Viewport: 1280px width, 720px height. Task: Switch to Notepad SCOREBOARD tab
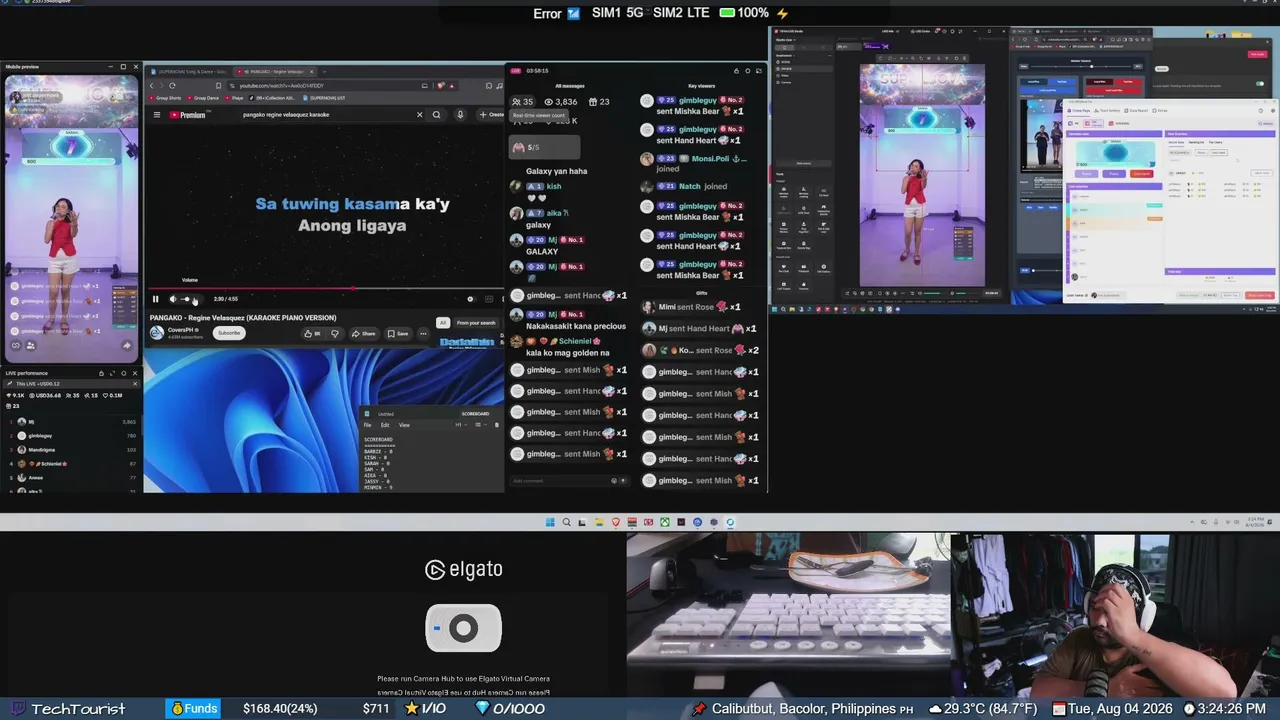tap(476, 414)
